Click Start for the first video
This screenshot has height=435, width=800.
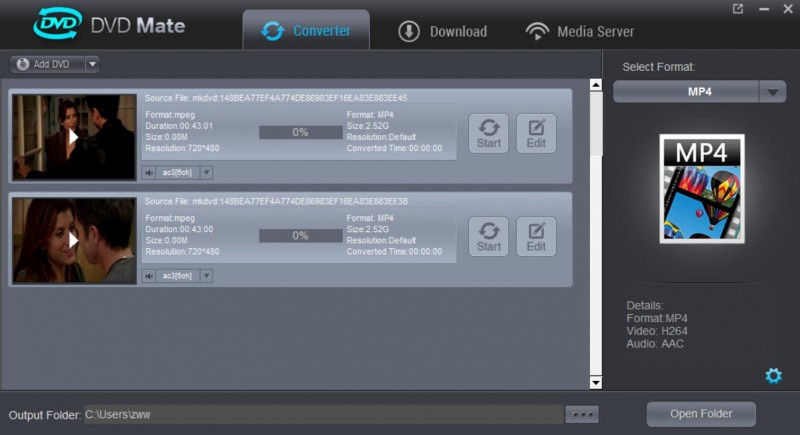coord(488,133)
